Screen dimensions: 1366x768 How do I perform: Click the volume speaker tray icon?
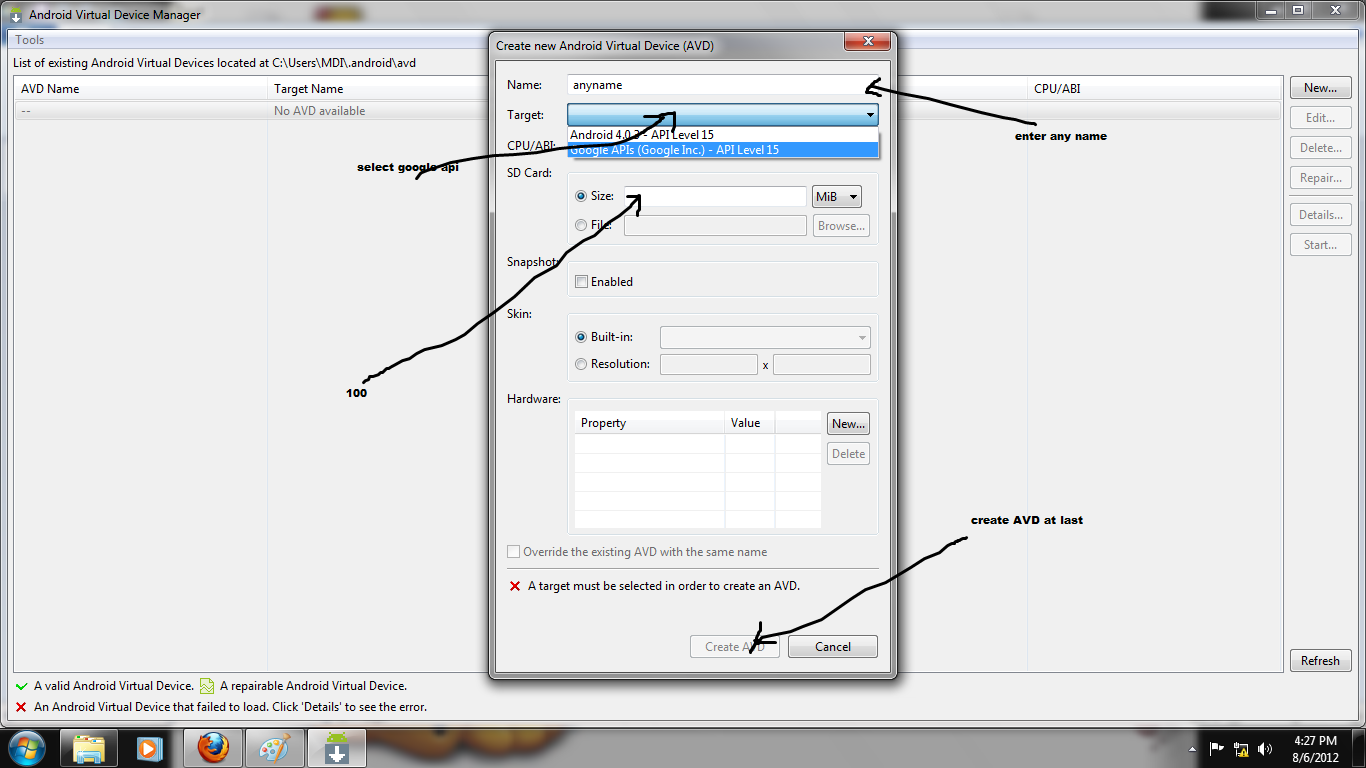[1266, 748]
